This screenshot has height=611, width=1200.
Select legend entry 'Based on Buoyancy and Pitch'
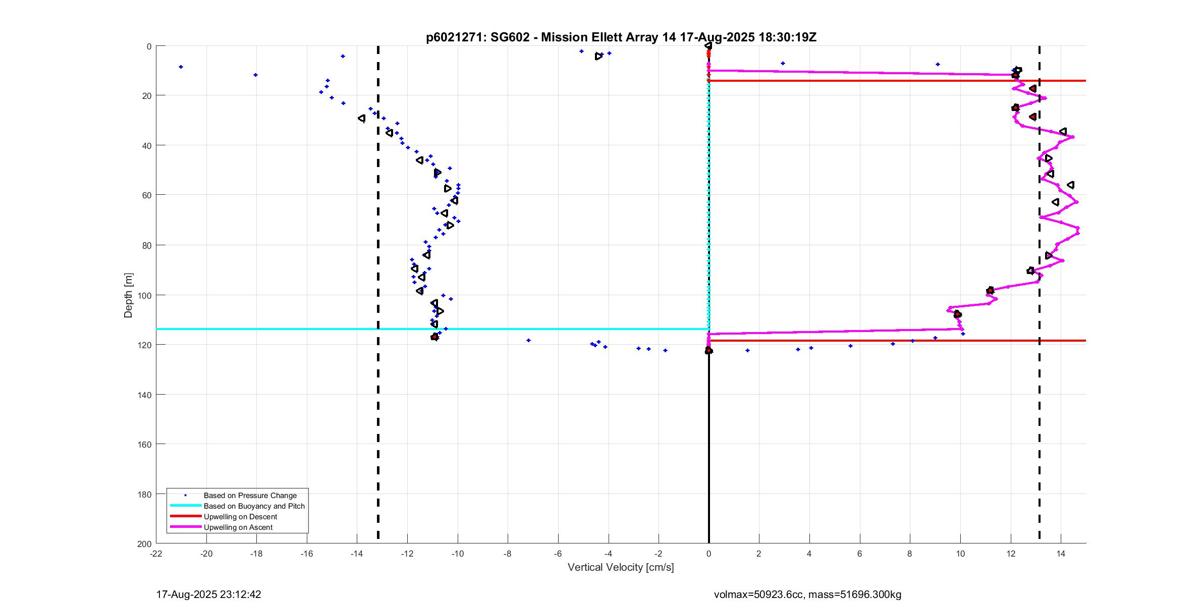tap(254, 506)
